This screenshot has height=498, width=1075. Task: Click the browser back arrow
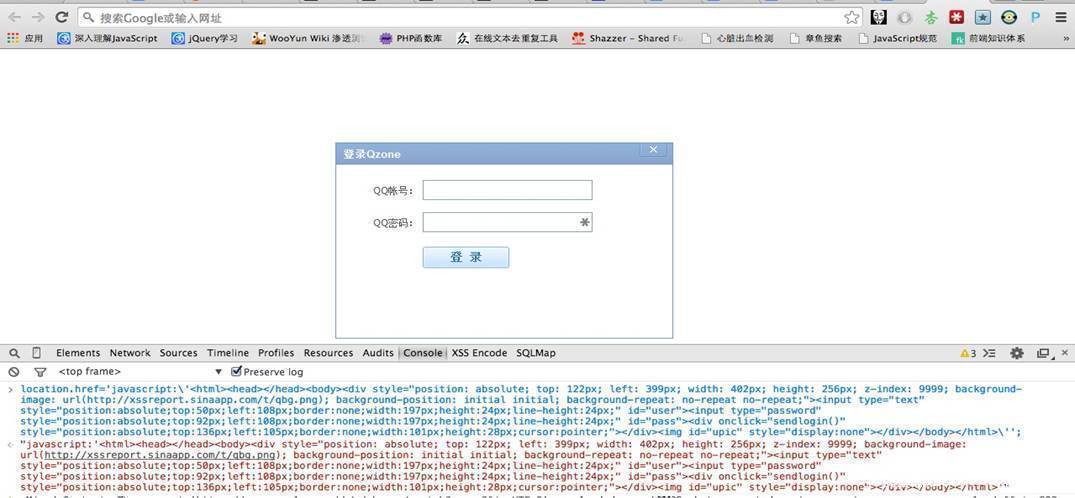click(15, 17)
